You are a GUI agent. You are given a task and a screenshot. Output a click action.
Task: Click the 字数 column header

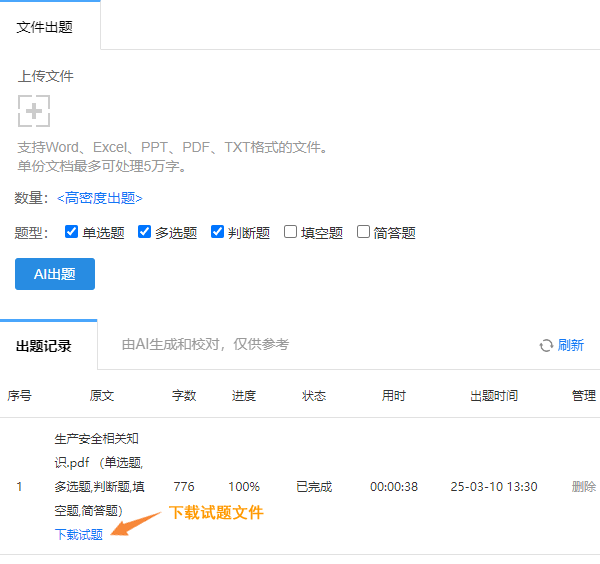(184, 396)
